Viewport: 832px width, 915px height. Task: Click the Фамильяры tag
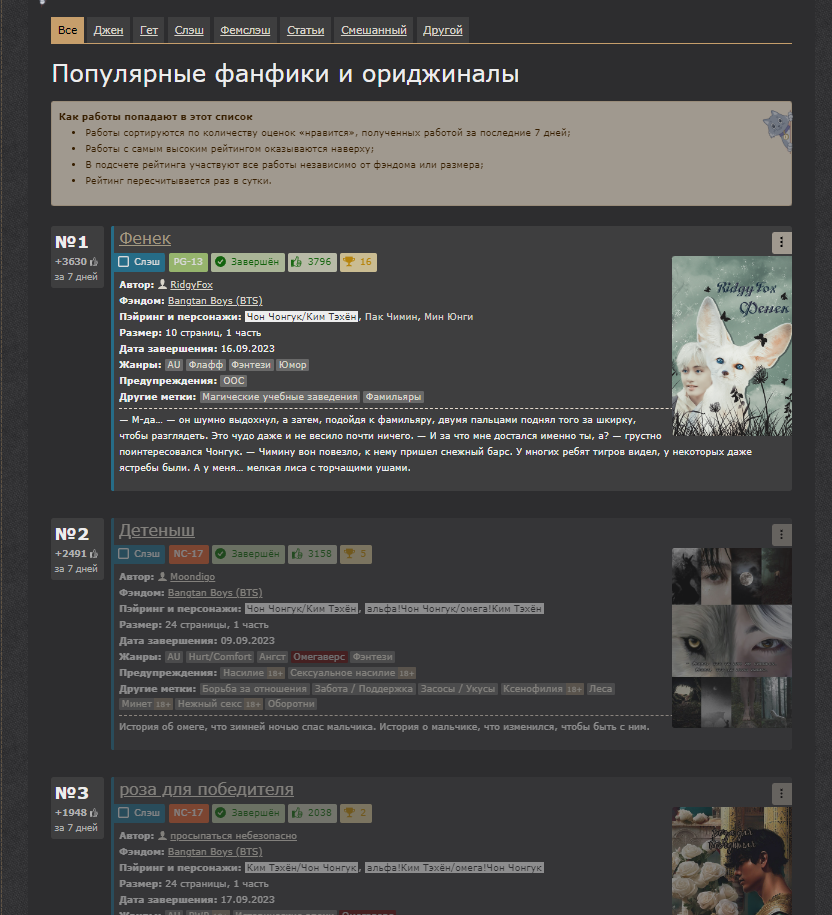click(x=393, y=397)
